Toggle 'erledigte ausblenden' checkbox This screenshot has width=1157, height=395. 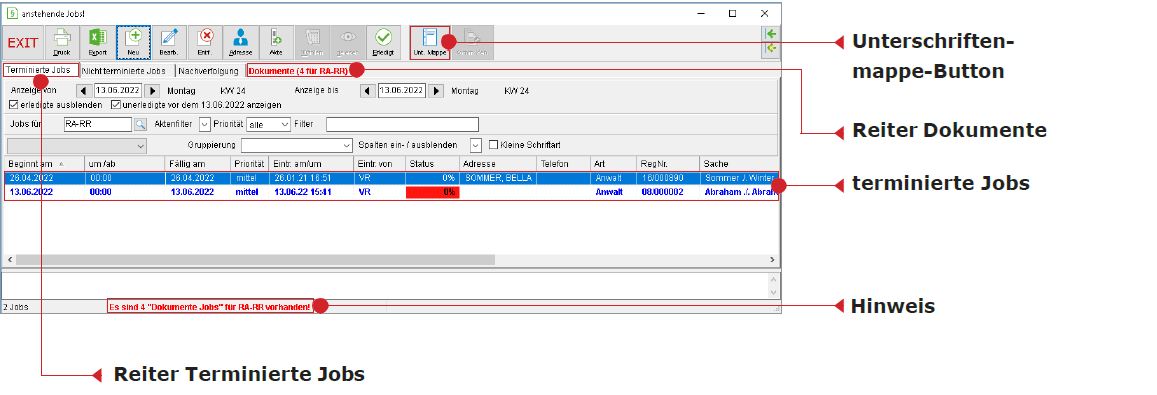(14, 105)
